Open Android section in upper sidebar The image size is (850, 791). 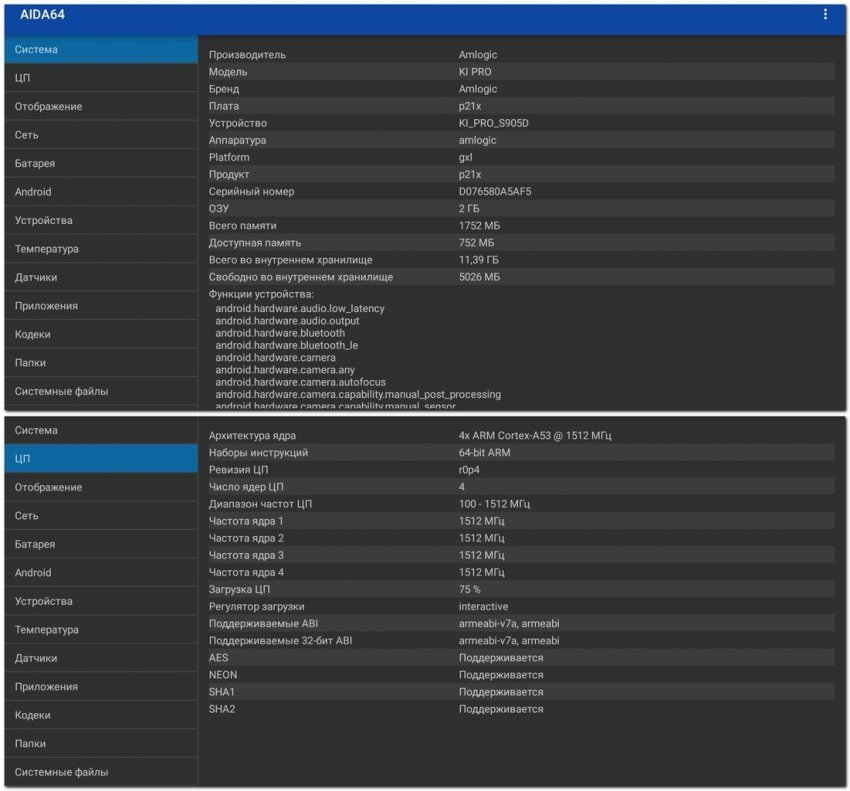[101, 192]
